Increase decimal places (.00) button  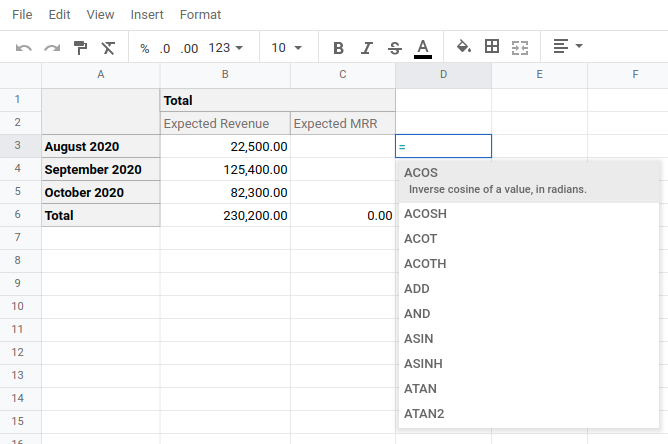point(189,49)
